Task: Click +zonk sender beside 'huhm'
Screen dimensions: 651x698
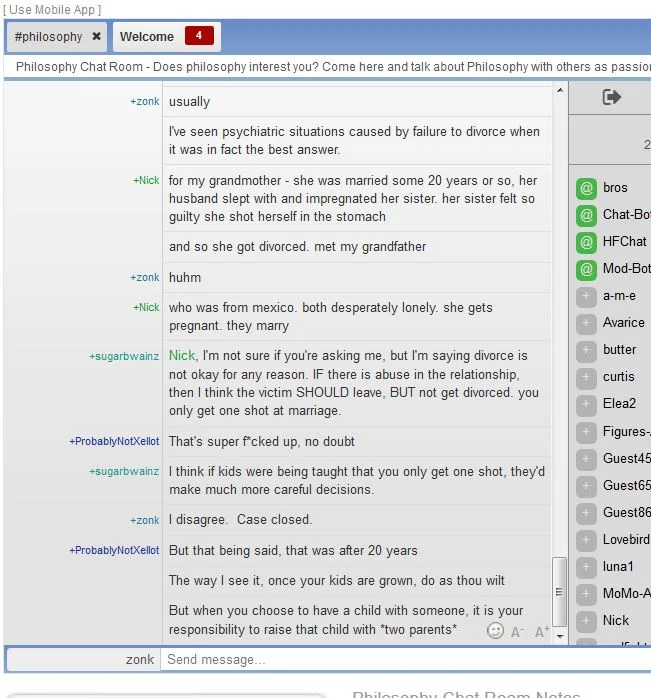Action: coord(145,277)
